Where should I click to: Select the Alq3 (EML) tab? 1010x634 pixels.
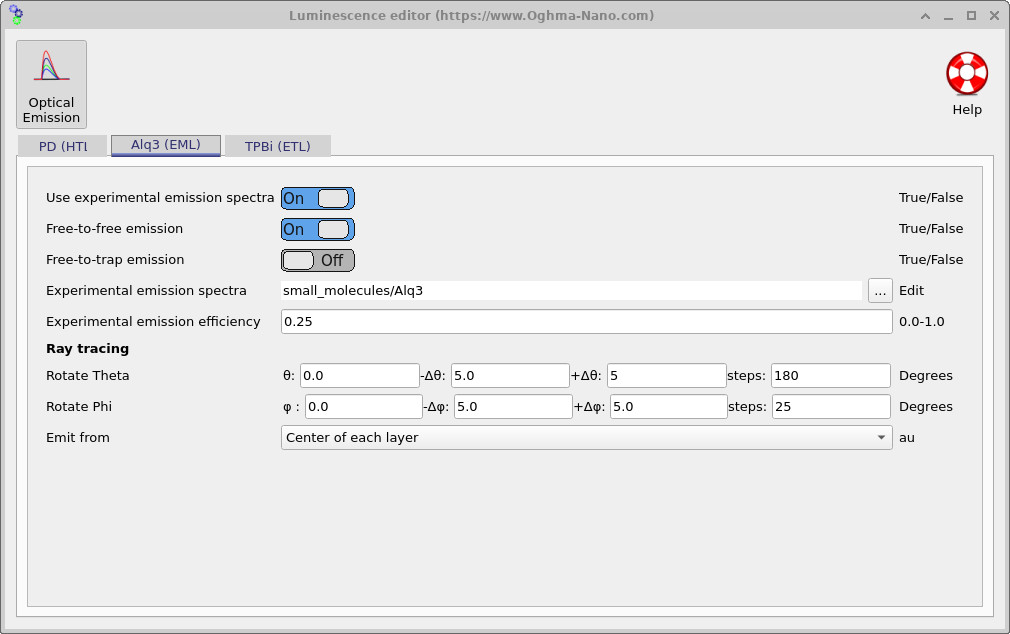165,144
